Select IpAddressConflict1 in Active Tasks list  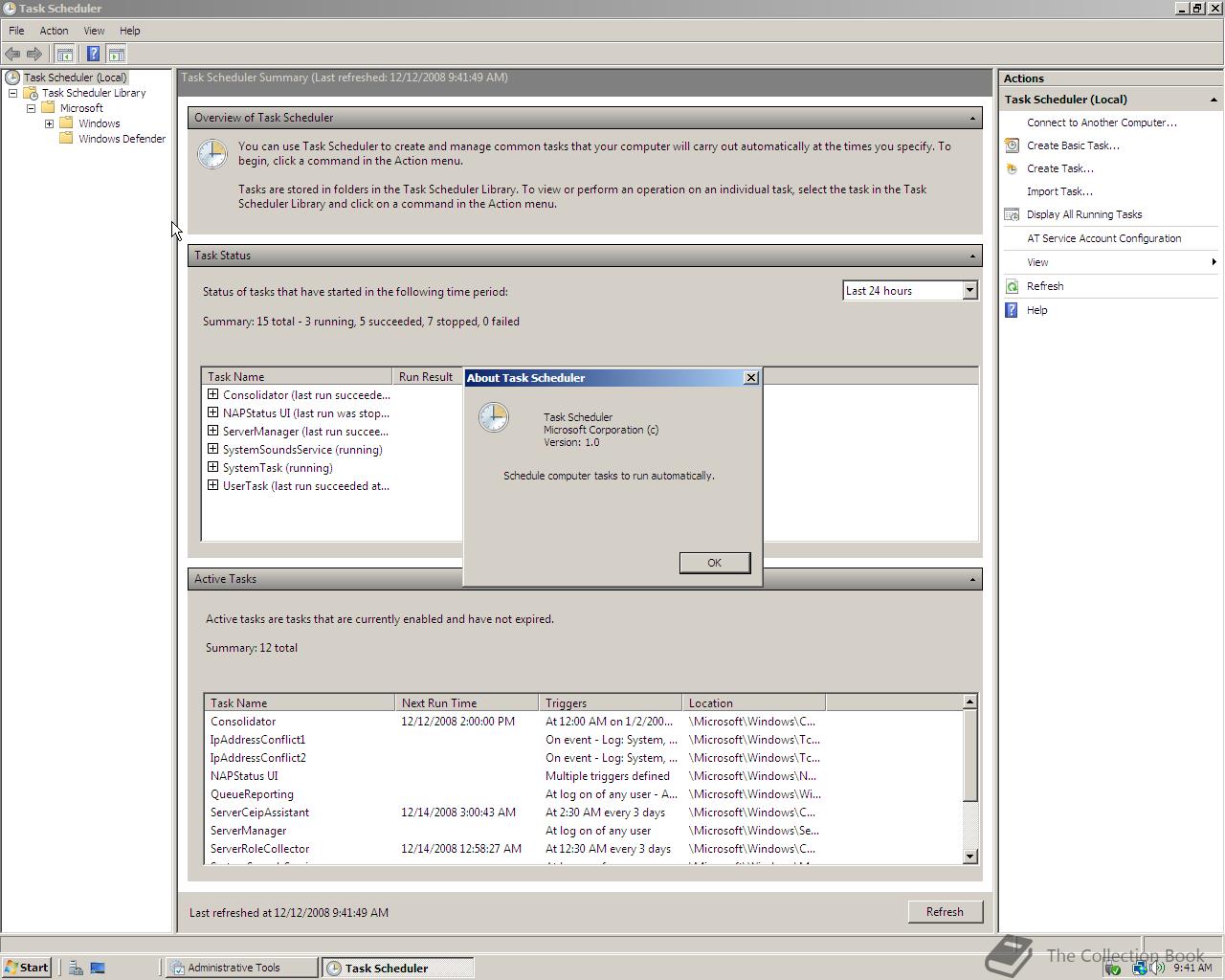257,740
